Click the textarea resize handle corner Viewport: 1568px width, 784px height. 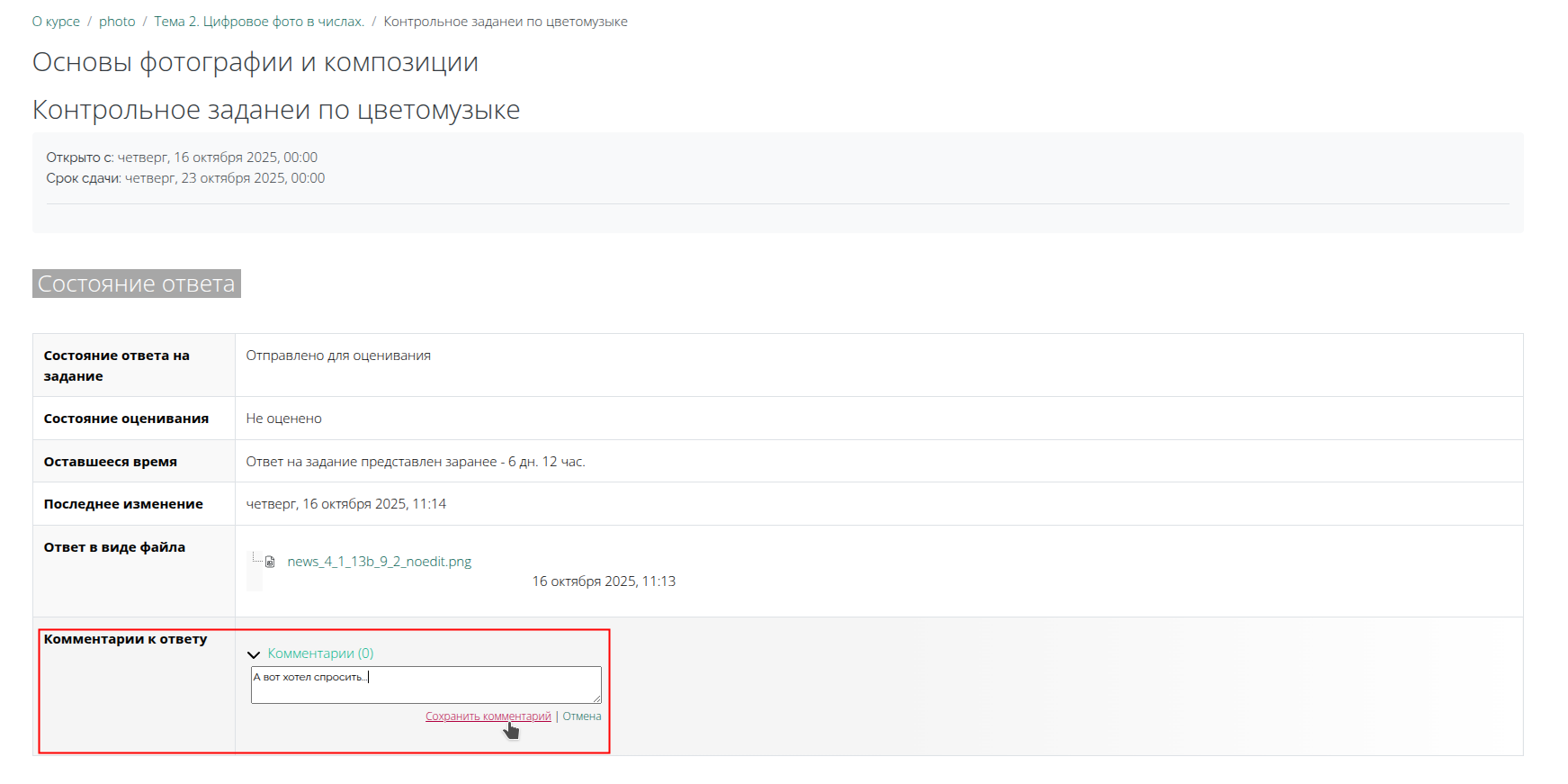(597, 699)
